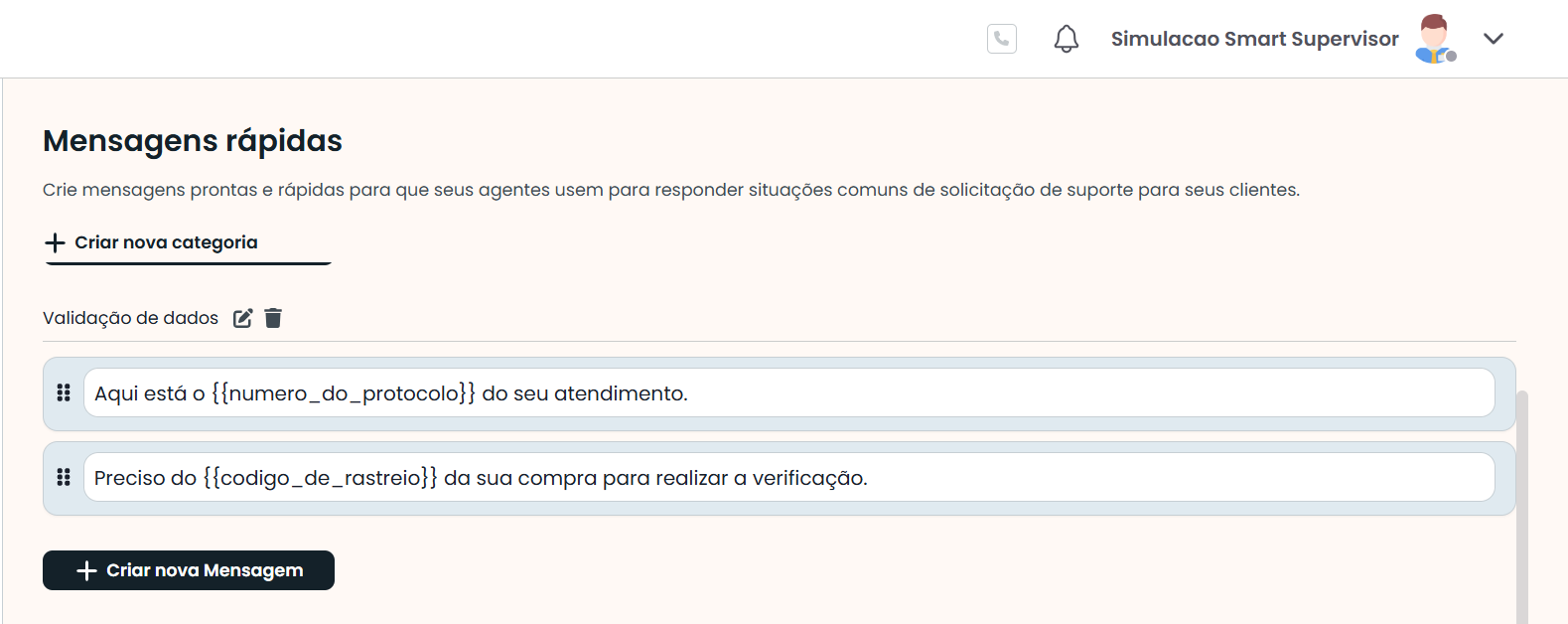Viewport: 1568px width, 624px height.
Task: Delete the Validação de dados category
Action: 273,318
